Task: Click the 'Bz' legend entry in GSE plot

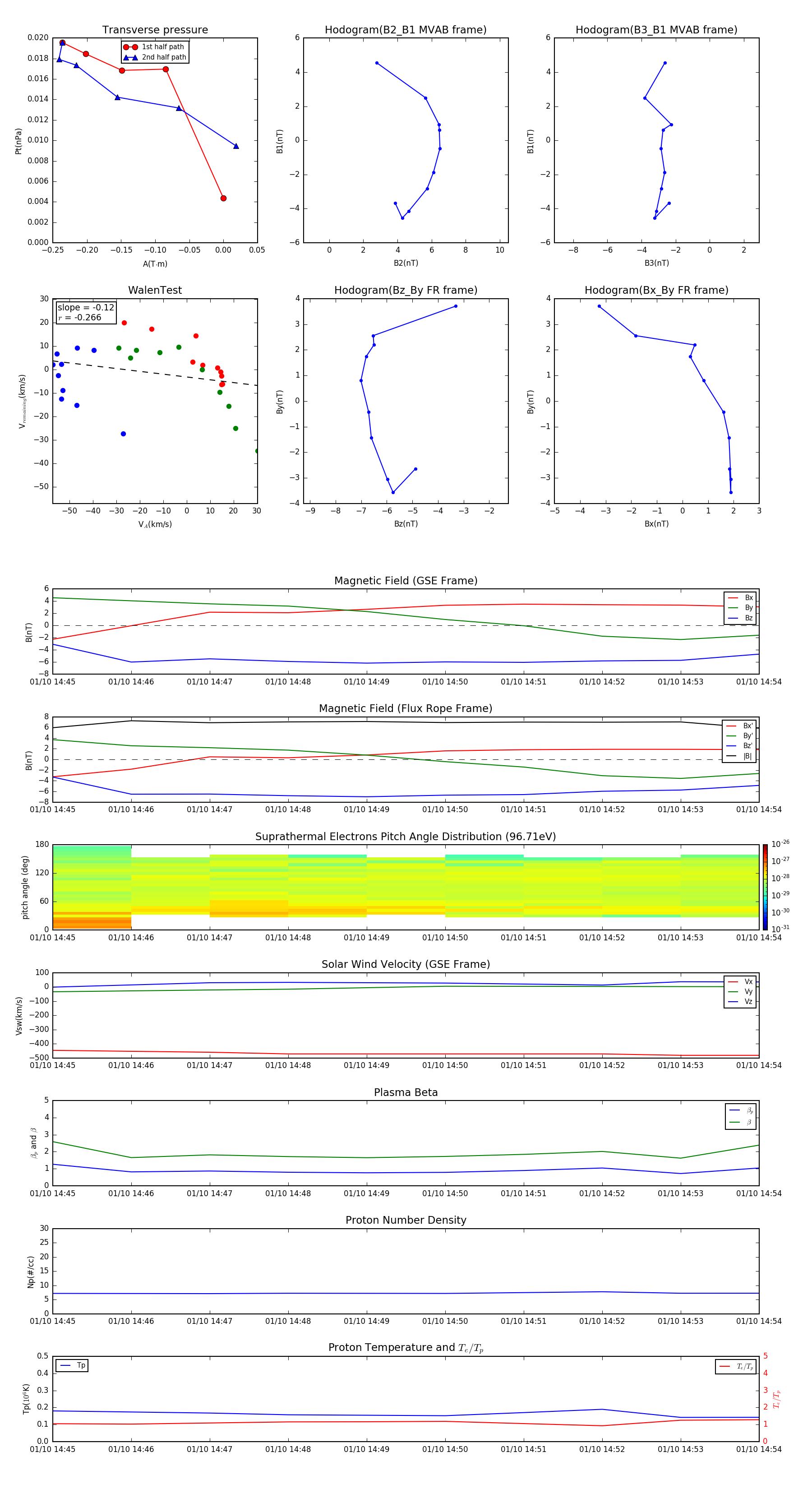Action: click(740, 619)
